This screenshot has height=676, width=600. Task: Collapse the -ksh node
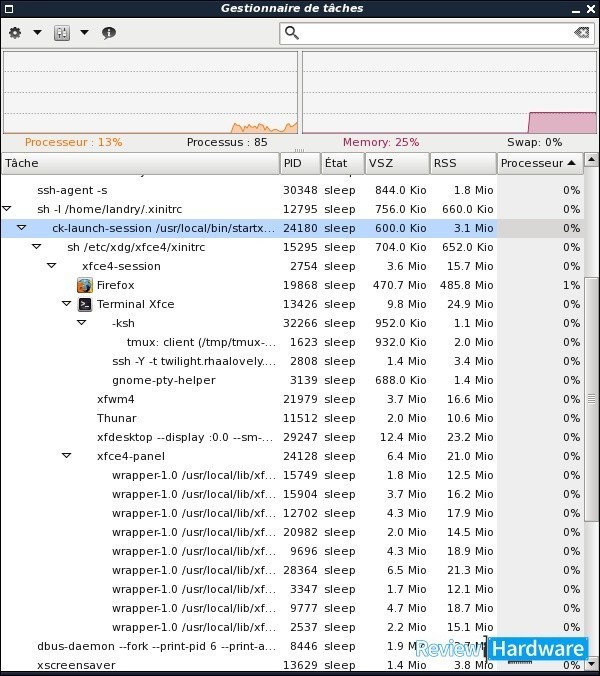point(81,322)
